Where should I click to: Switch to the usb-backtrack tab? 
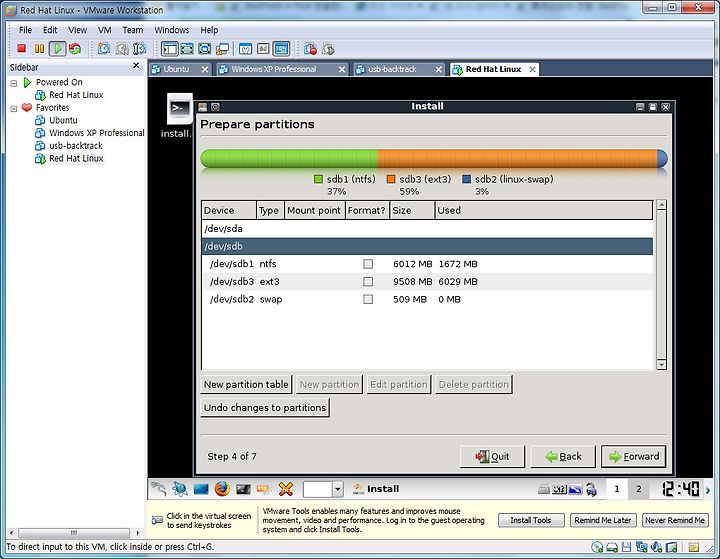pyautogui.click(x=393, y=69)
